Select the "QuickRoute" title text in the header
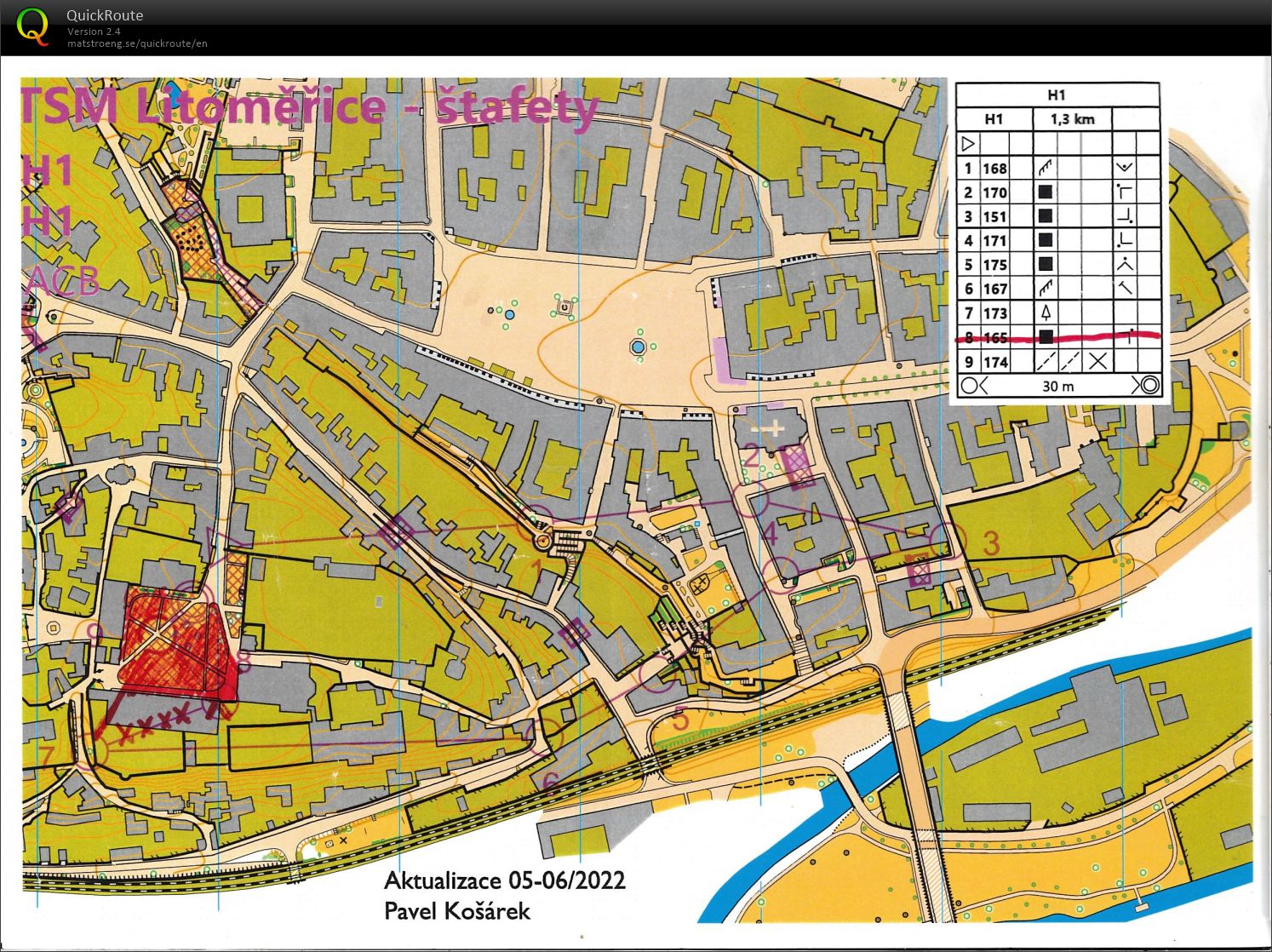 (x=105, y=15)
